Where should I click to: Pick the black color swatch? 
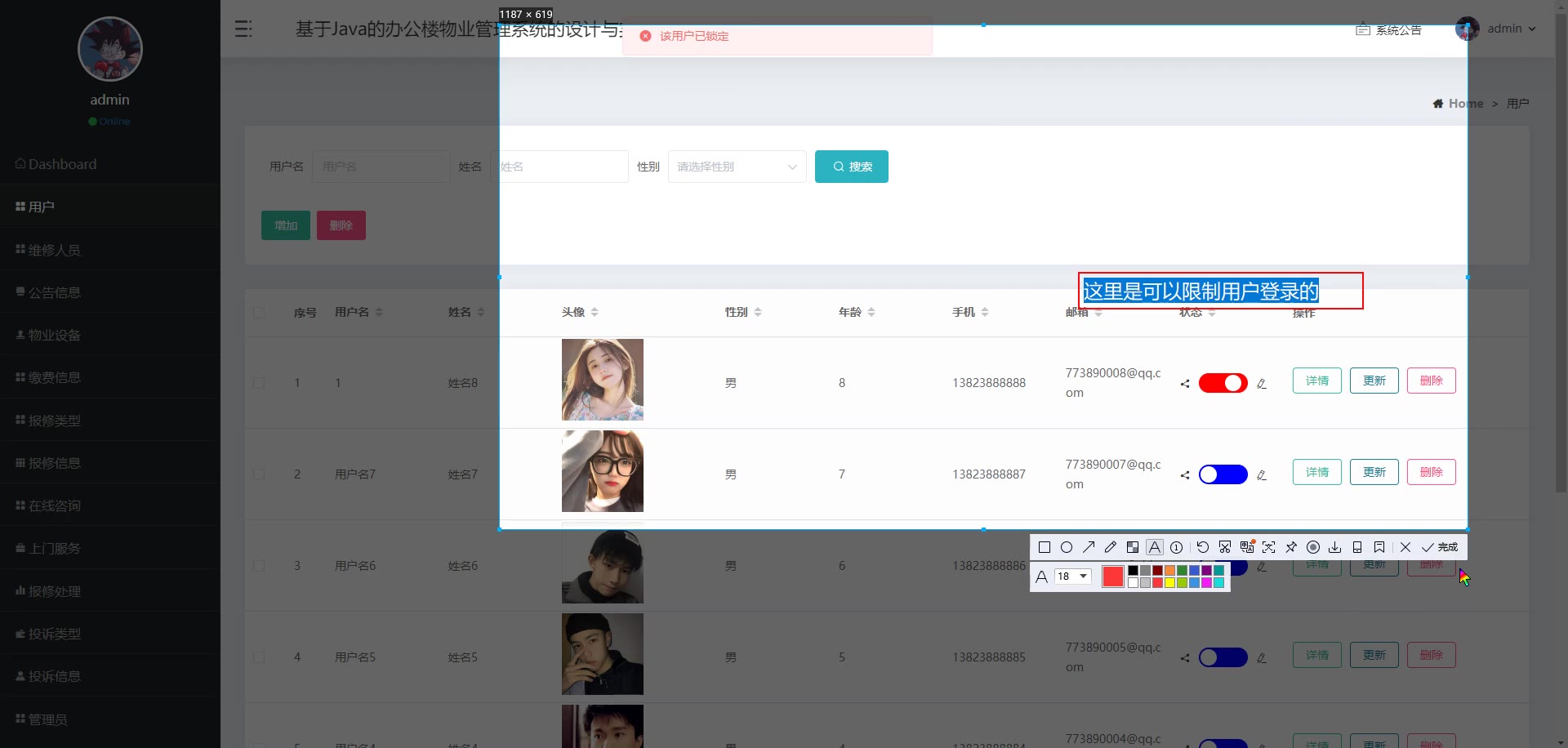pyautogui.click(x=1133, y=571)
